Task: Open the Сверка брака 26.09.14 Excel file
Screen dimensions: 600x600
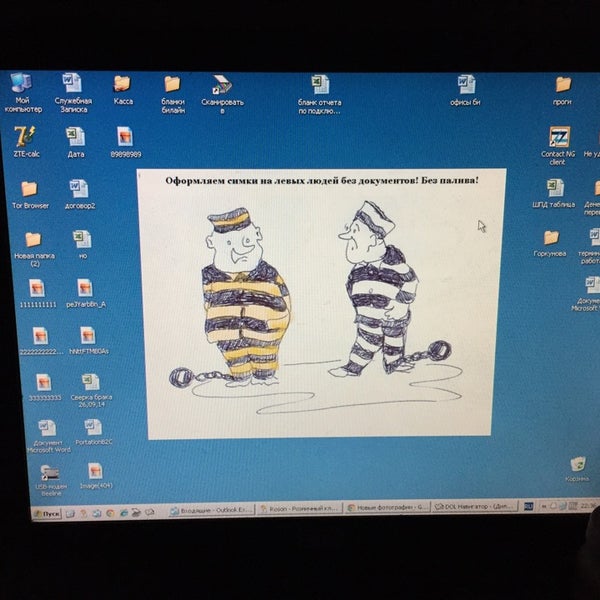Action: [91, 391]
